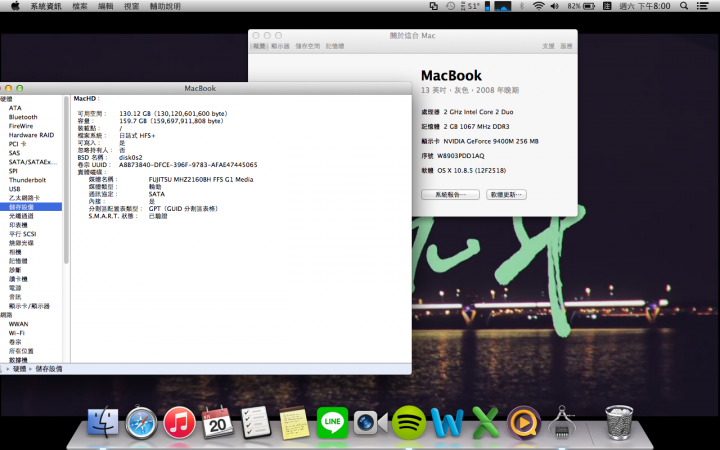The width and height of the screenshot is (720, 450).
Task: Switch to 概覽 tab in About This Mac
Action: [x=259, y=46]
